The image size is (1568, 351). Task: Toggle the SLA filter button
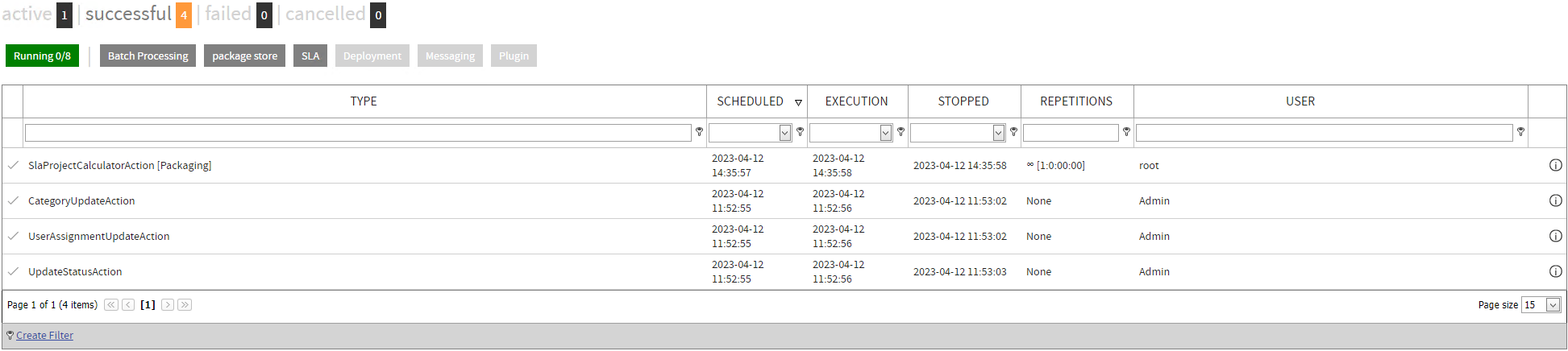[x=310, y=56]
